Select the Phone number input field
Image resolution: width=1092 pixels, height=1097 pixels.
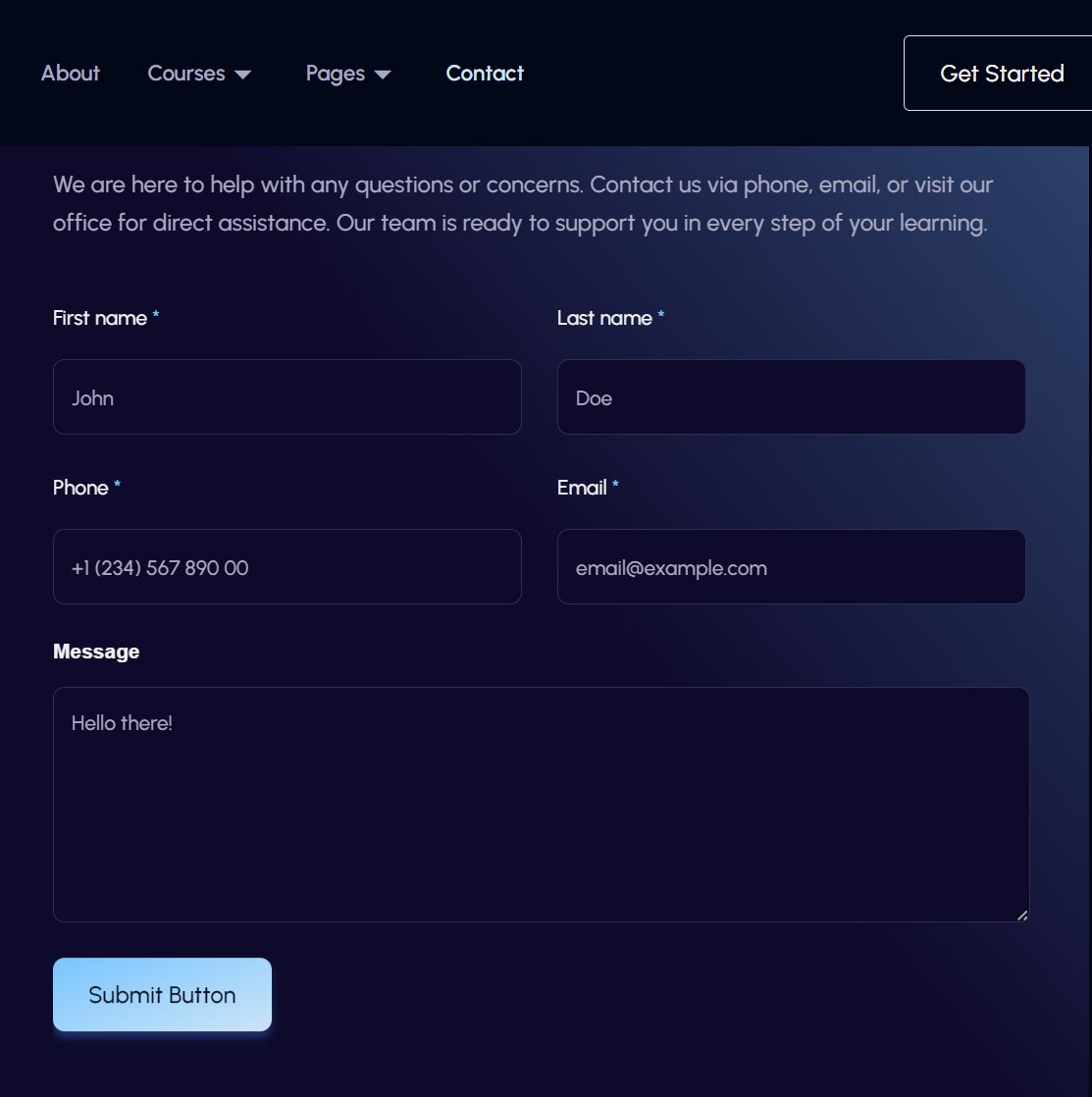coord(286,567)
